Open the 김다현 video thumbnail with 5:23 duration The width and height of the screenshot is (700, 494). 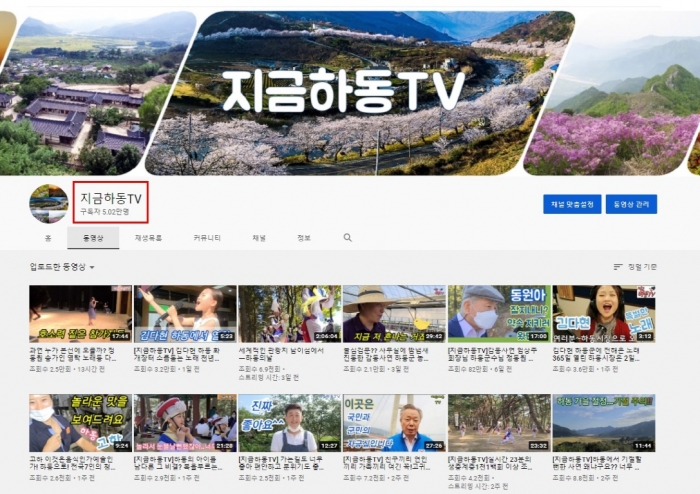click(x=185, y=314)
